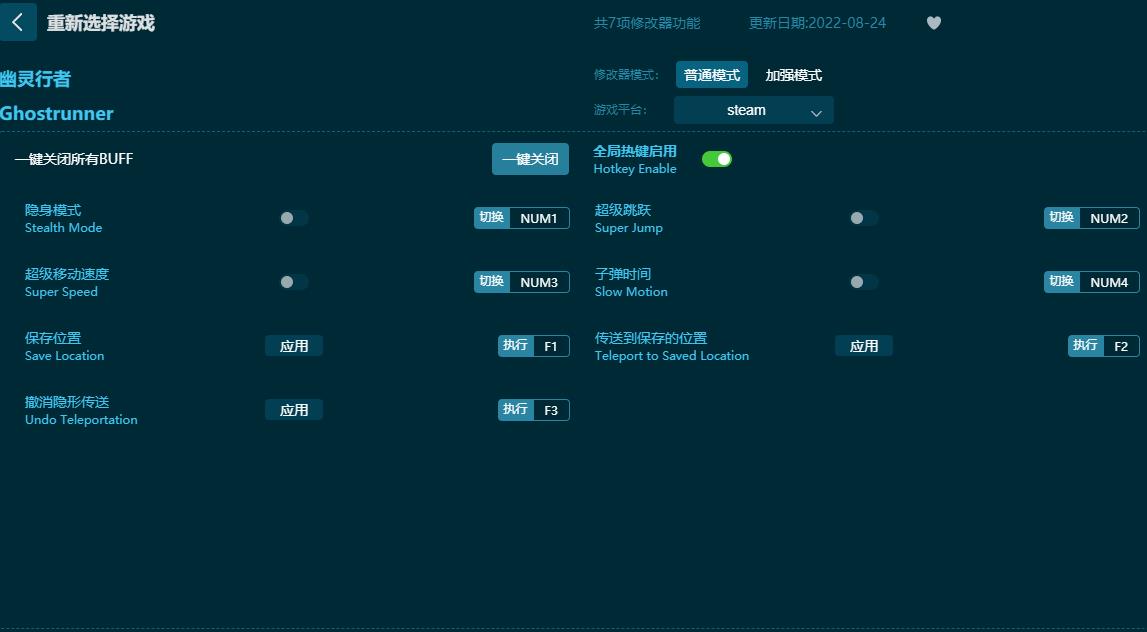The width and height of the screenshot is (1147, 632).
Task: Click the Super Jump label
Action: pyautogui.click(x=628, y=227)
